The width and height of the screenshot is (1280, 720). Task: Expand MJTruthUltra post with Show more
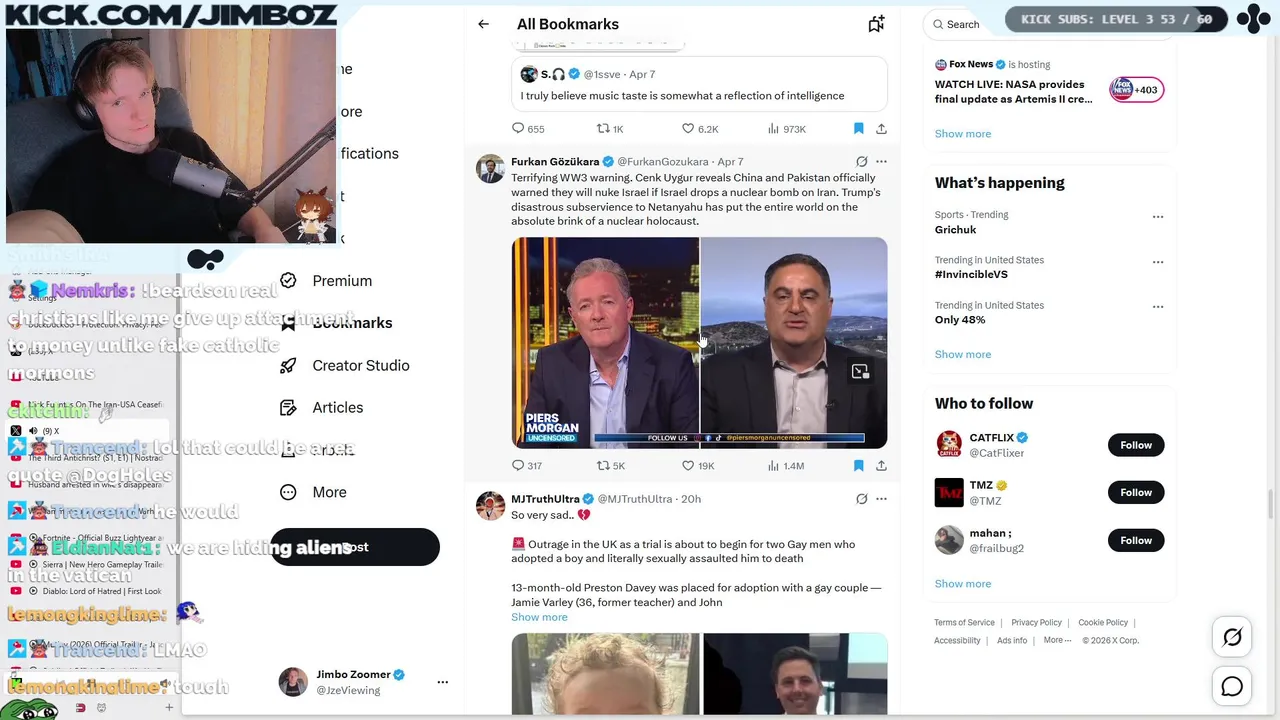[x=539, y=617]
